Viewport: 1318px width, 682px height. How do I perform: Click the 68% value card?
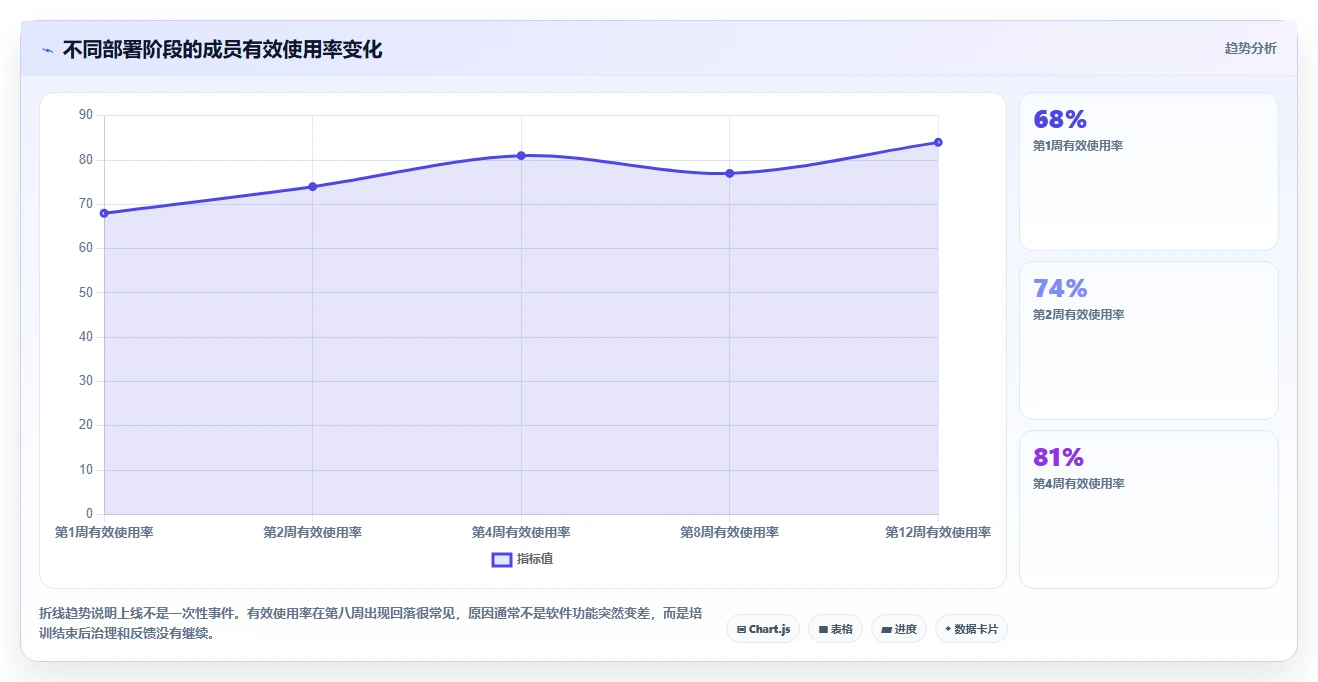click(x=1148, y=171)
